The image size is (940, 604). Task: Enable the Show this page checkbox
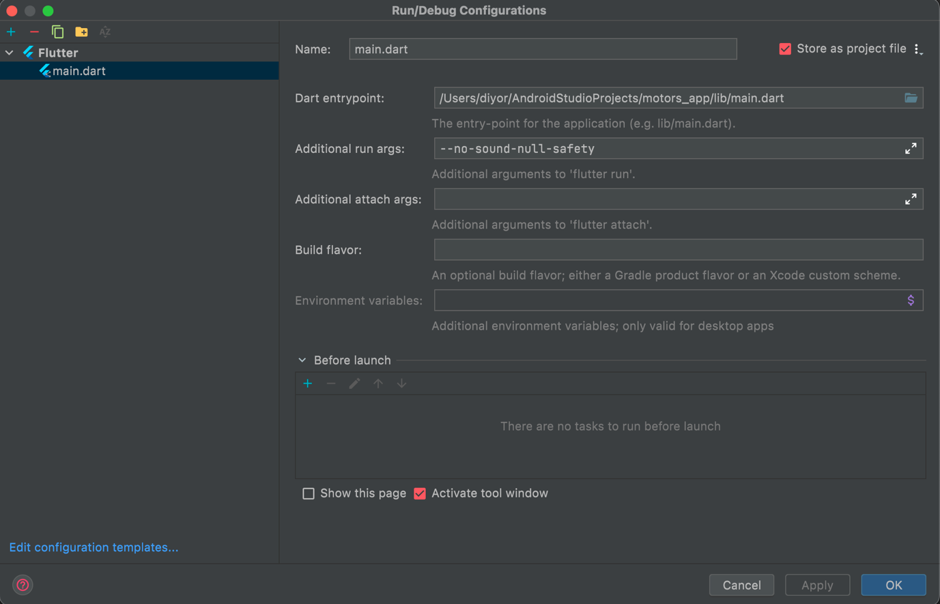[x=309, y=494]
